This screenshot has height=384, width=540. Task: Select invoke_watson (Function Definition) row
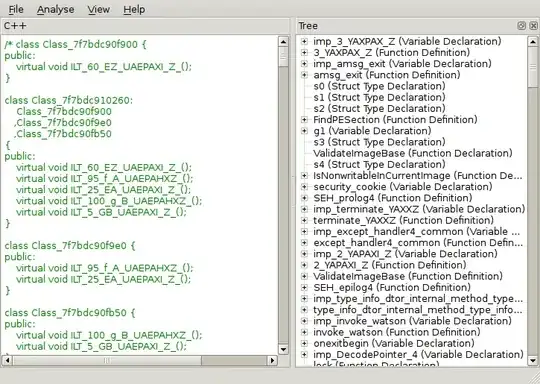tap(396, 332)
